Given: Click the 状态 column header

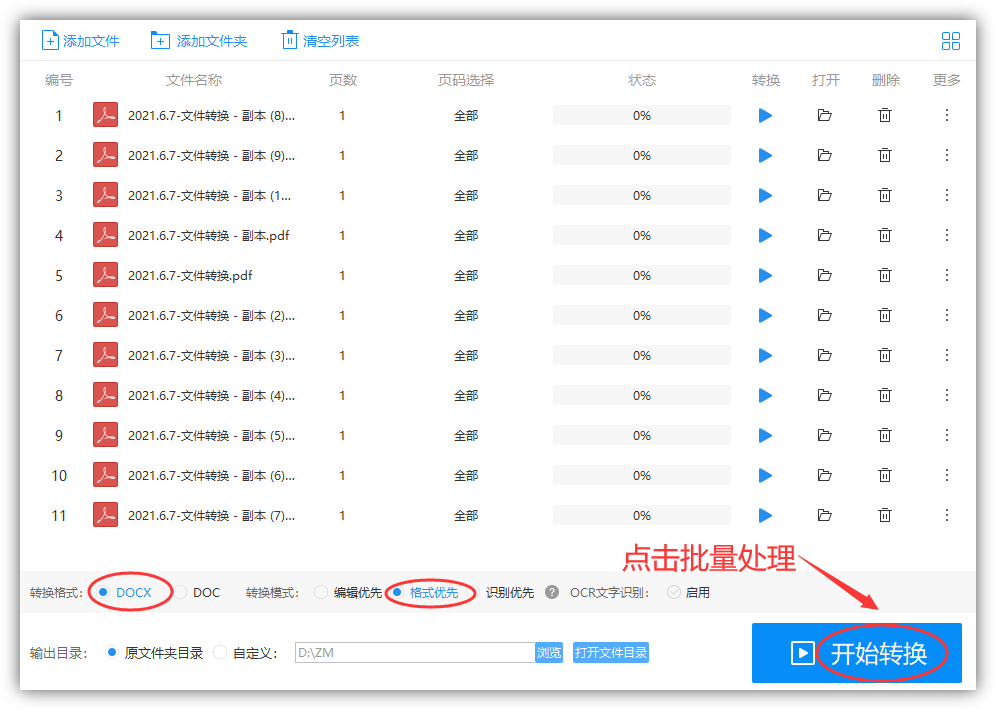Looking at the screenshot, I should coord(642,80).
